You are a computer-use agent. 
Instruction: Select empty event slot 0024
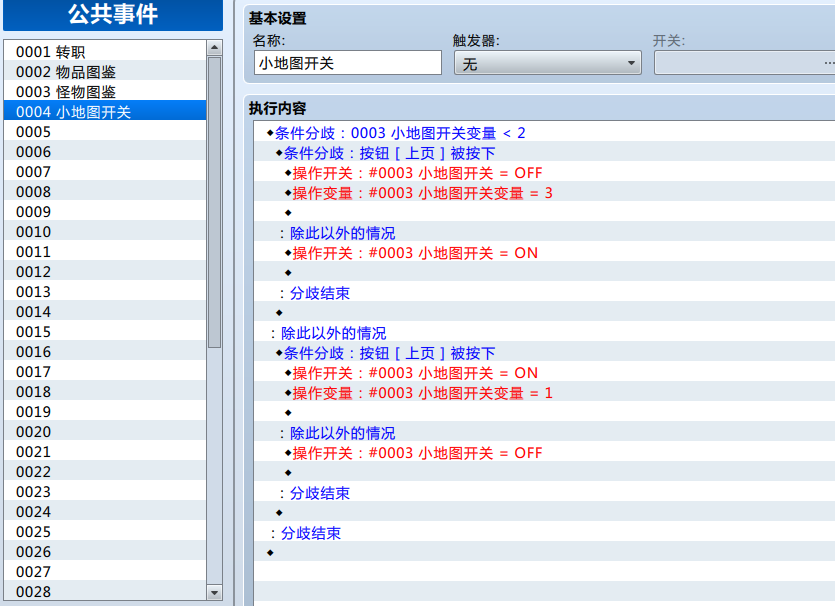[105, 512]
